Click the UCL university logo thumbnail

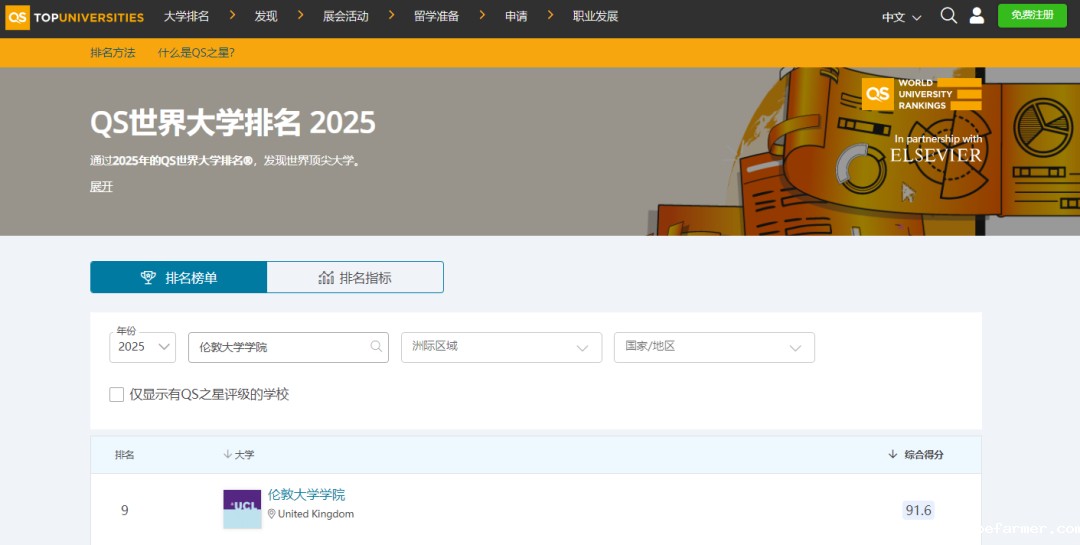pyautogui.click(x=242, y=509)
